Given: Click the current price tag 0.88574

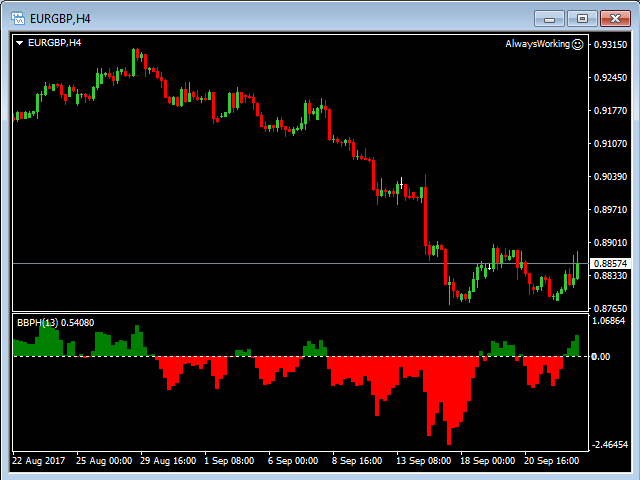Looking at the screenshot, I should (610, 263).
